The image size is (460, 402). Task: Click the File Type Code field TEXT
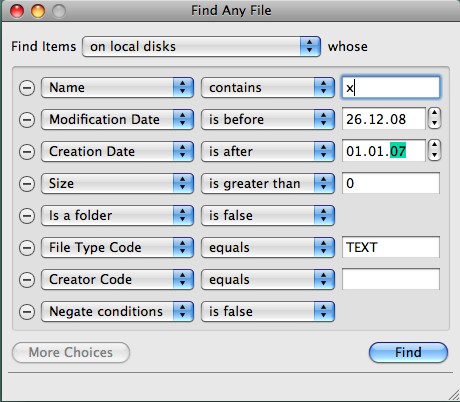pos(391,247)
